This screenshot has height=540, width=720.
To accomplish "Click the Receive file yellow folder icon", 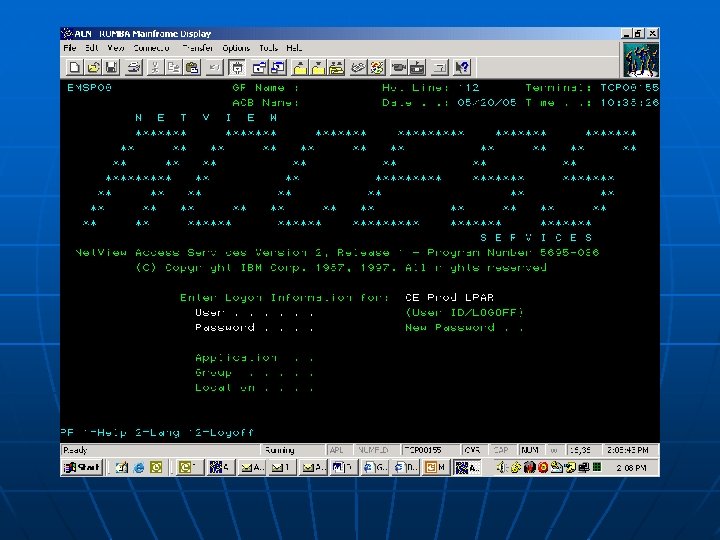I will 318,68.
